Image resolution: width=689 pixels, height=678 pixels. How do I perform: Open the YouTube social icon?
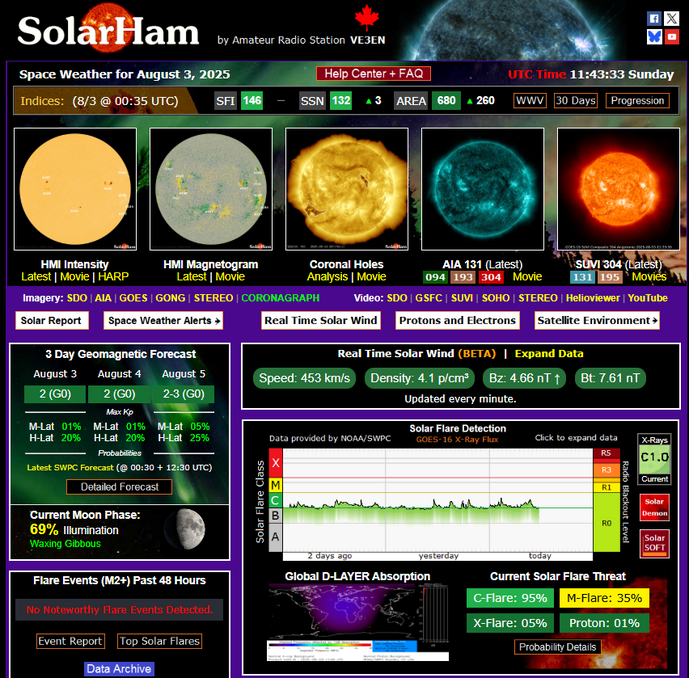tap(671, 36)
